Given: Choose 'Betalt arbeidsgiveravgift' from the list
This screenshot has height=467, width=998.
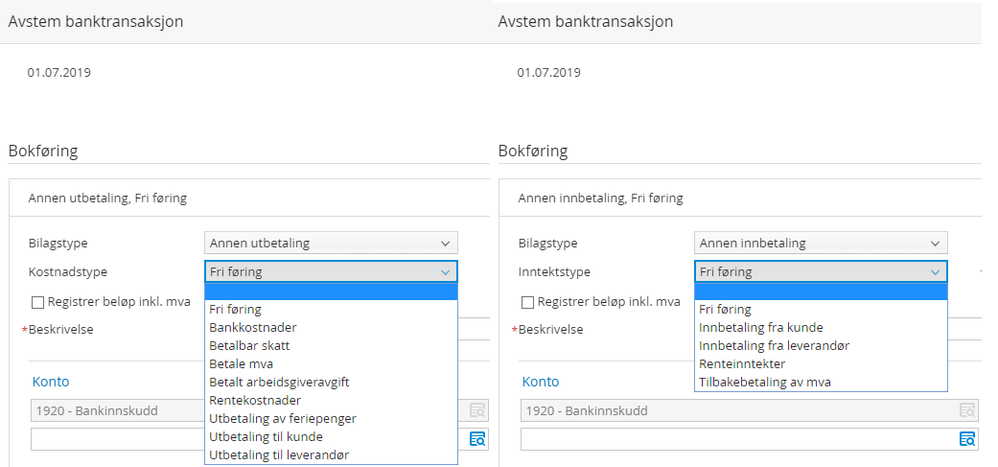Looking at the screenshot, I should (279, 382).
